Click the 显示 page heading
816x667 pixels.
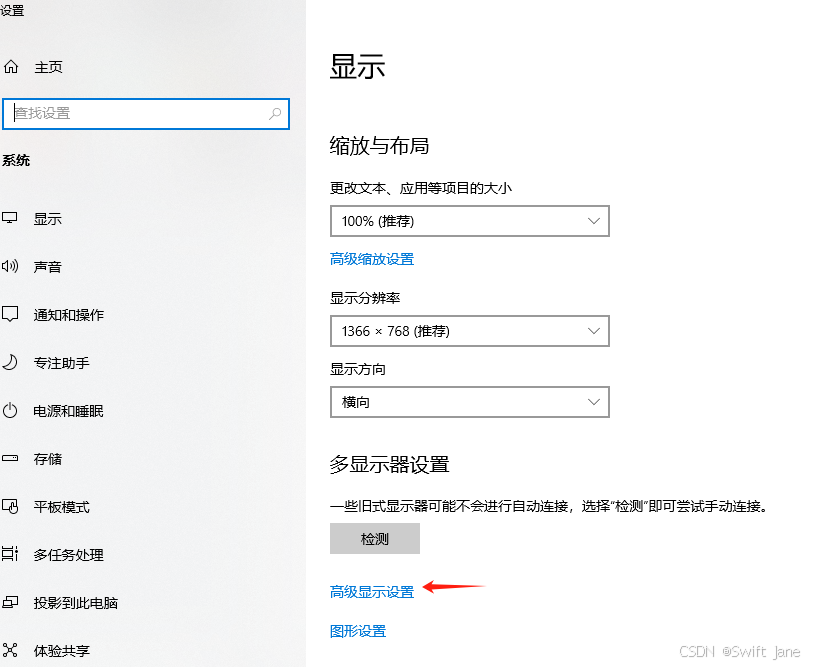pyautogui.click(x=358, y=67)
